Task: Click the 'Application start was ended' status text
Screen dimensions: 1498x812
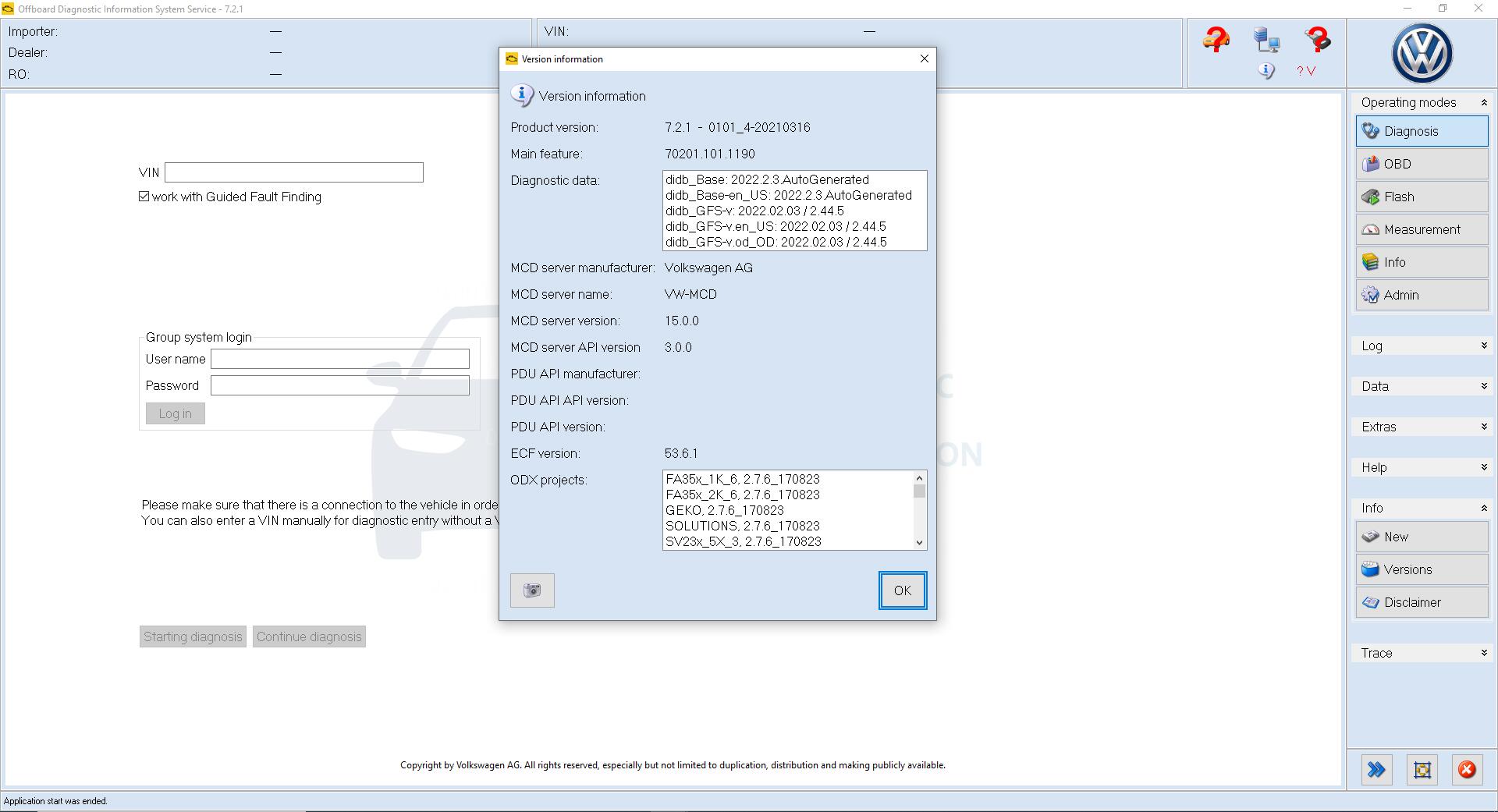Action: click(55, 801)
